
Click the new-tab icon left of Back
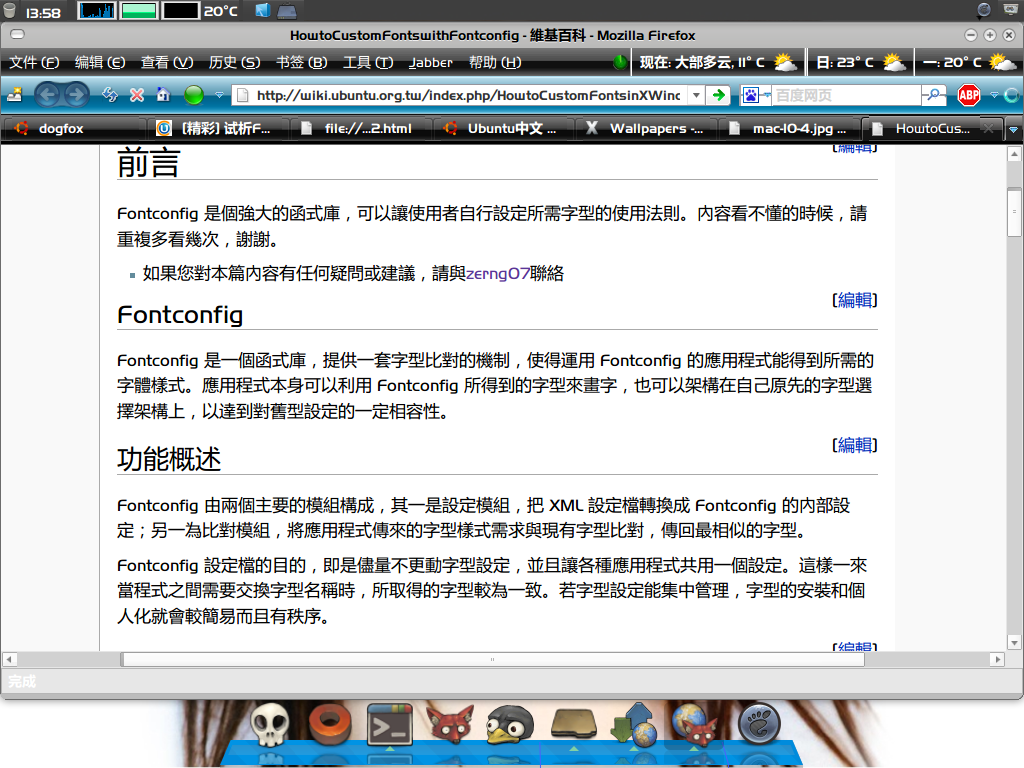click(15, 95)
